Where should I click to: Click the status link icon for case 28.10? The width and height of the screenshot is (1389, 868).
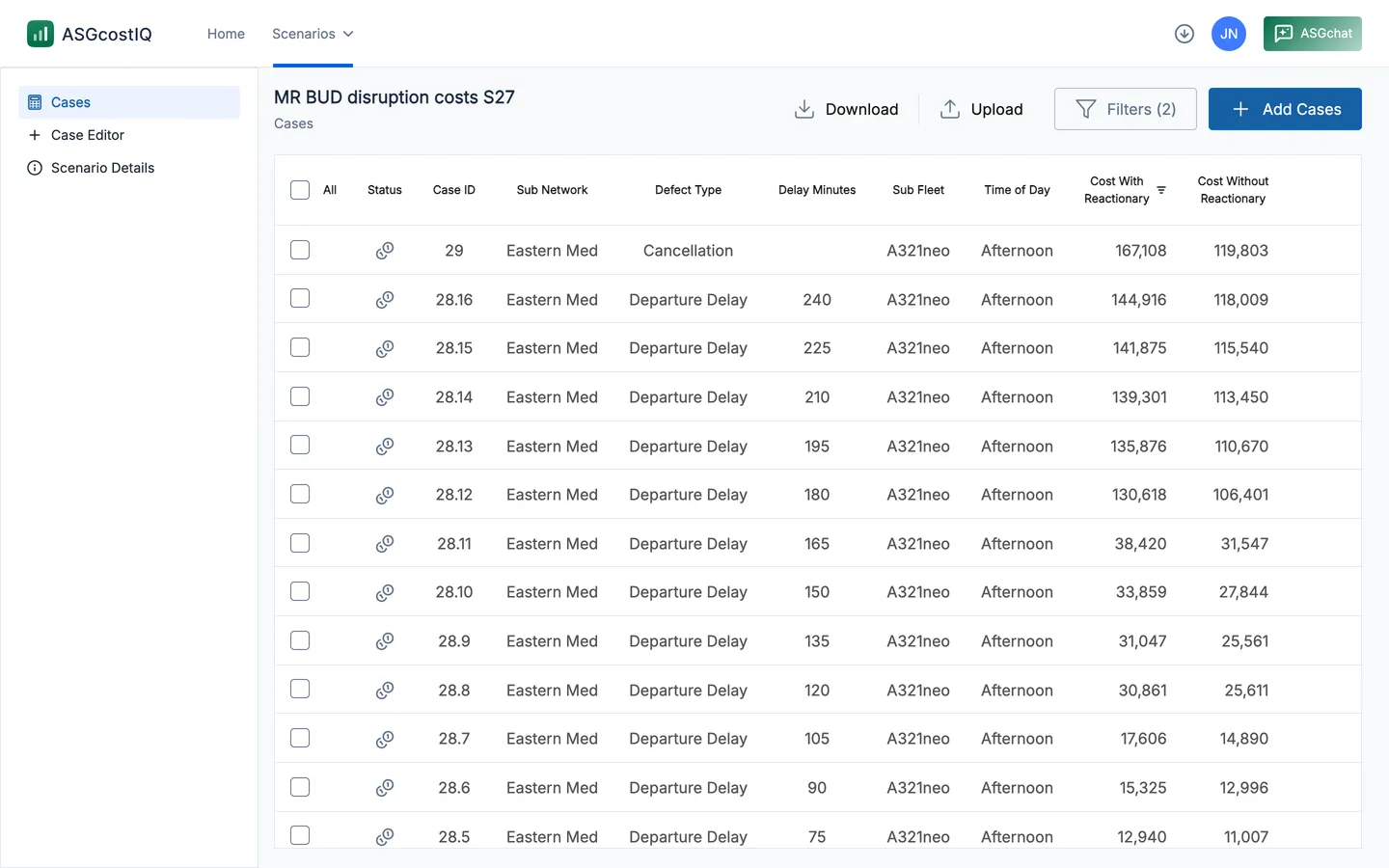tap(385, 592)
